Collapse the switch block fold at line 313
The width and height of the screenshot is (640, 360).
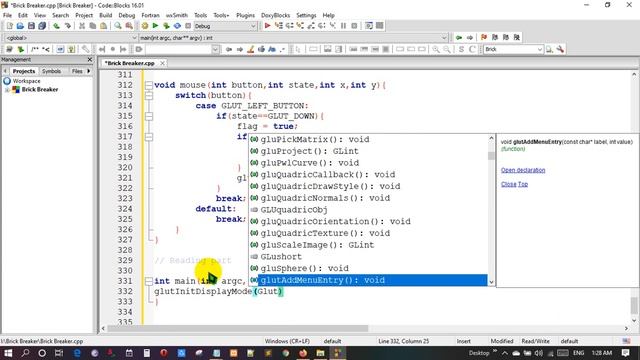point(149,96)
